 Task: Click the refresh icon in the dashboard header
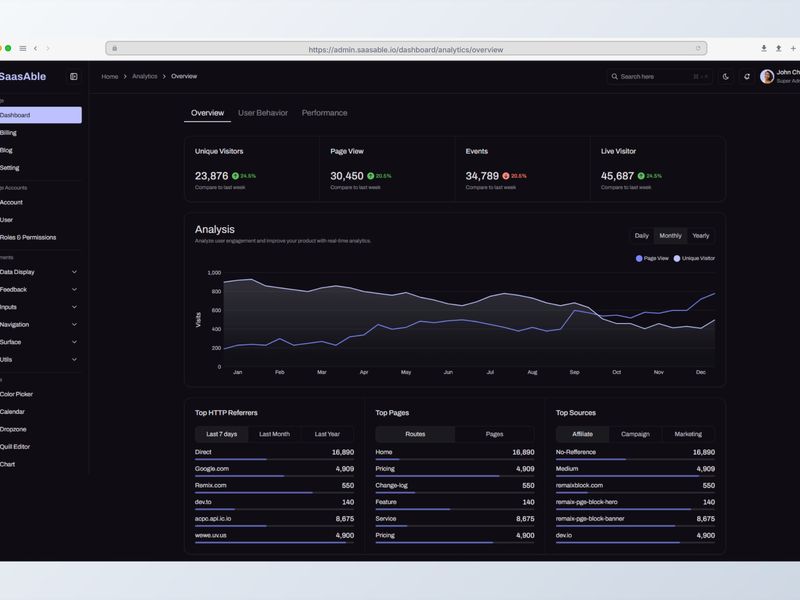[x=747, y=77]
